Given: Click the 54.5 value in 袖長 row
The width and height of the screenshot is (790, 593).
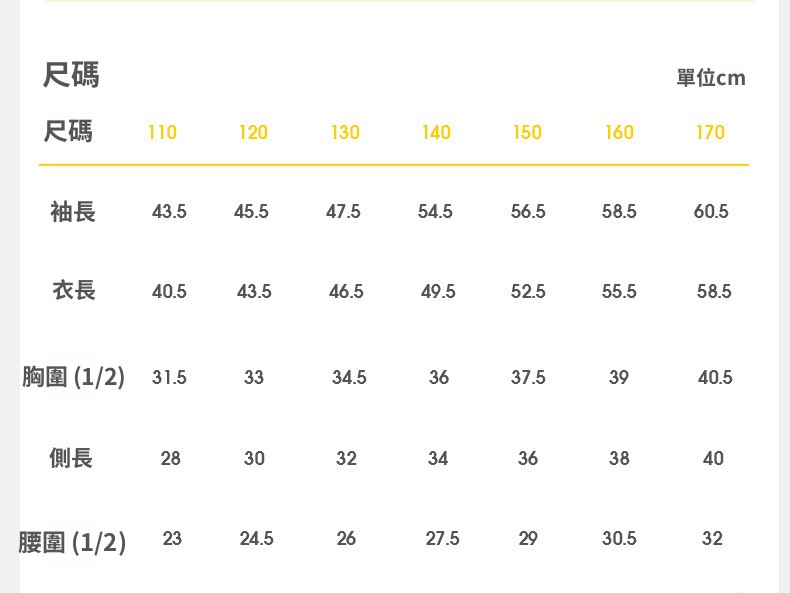Looking at the screenshot, I should coord(435,211).
